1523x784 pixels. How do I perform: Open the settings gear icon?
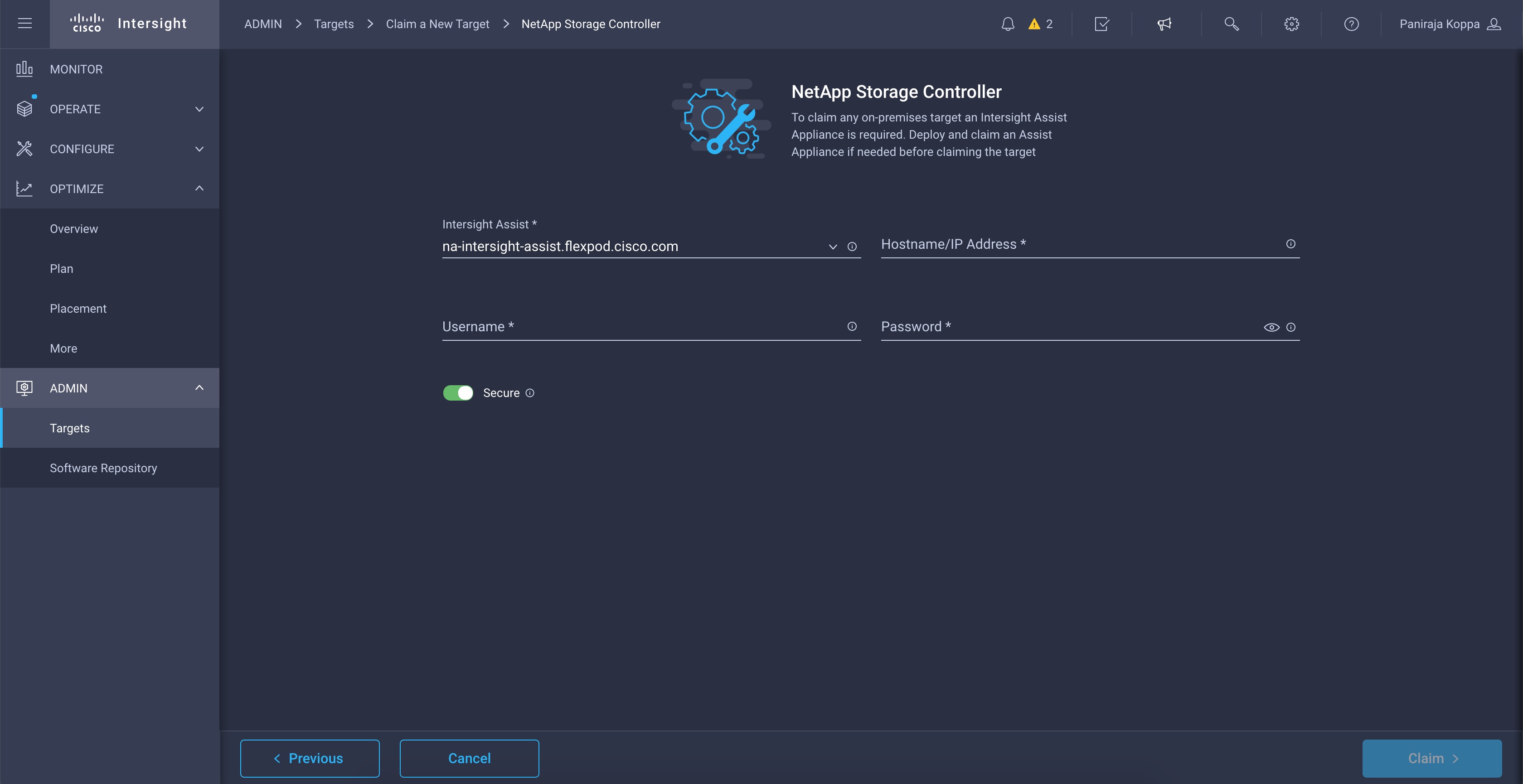(1291, 24)
